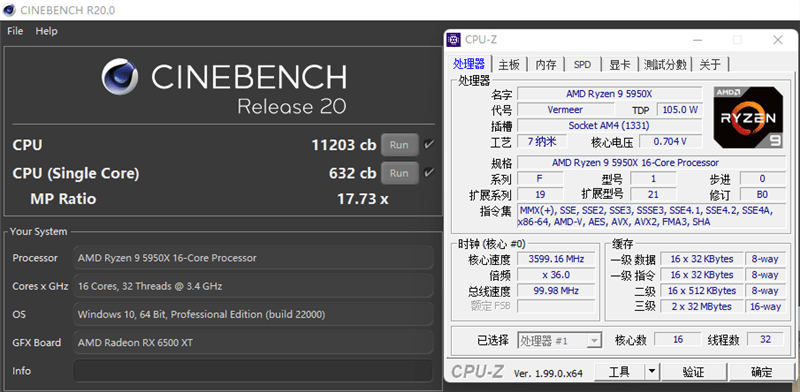Select the 11203 cb CPU score

click(x=344, y=145)
